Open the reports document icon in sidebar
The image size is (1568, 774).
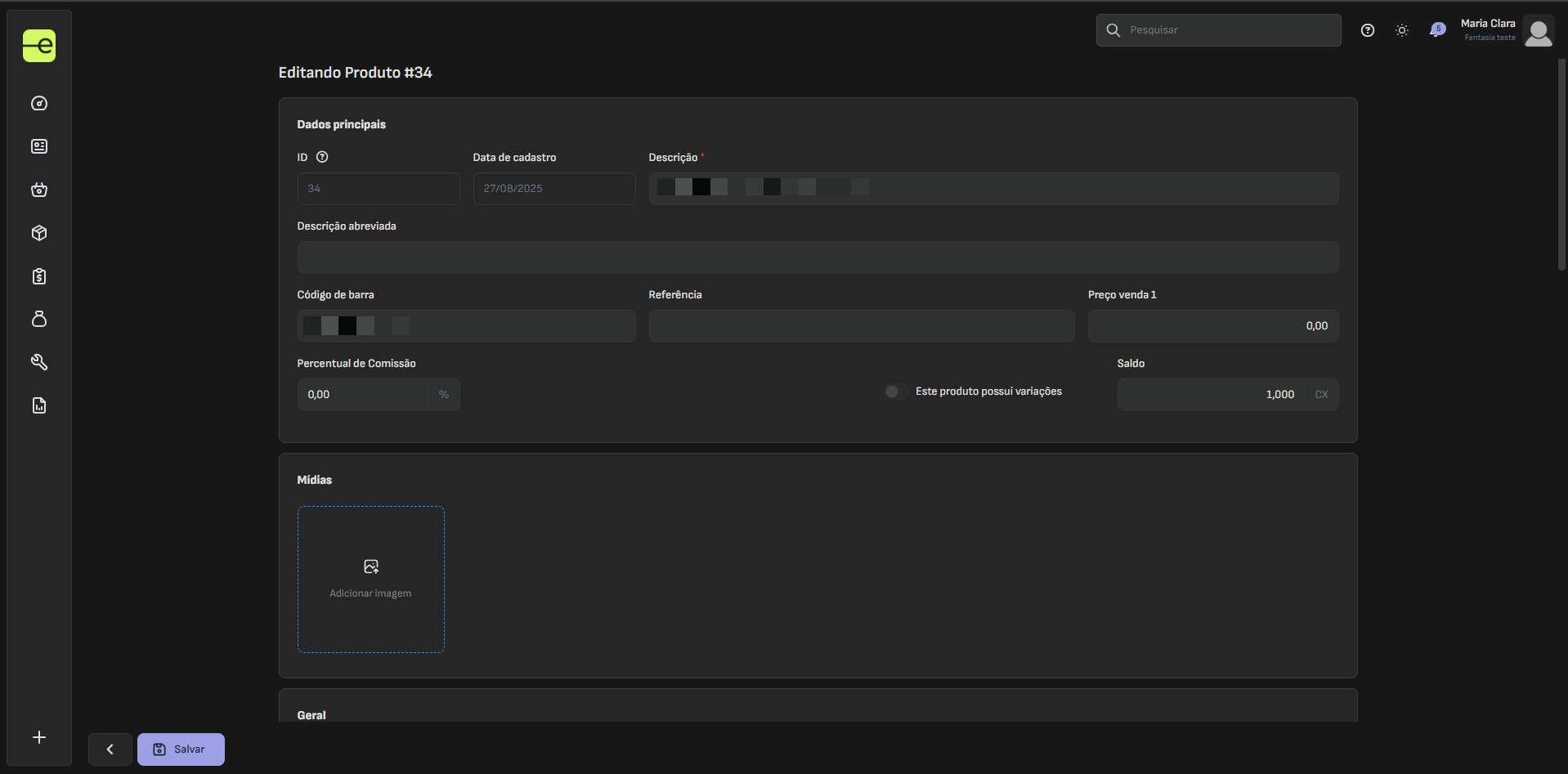39,405
